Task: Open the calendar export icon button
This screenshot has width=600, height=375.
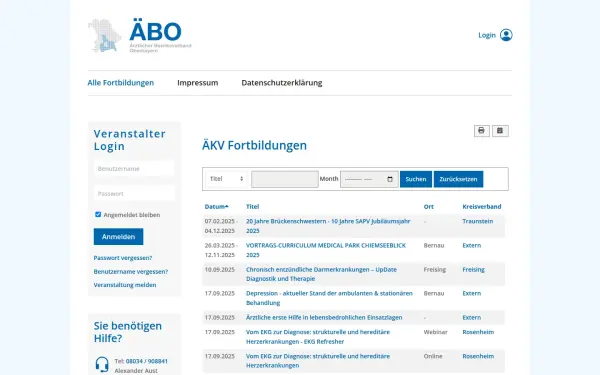Action: click(500, 131)
